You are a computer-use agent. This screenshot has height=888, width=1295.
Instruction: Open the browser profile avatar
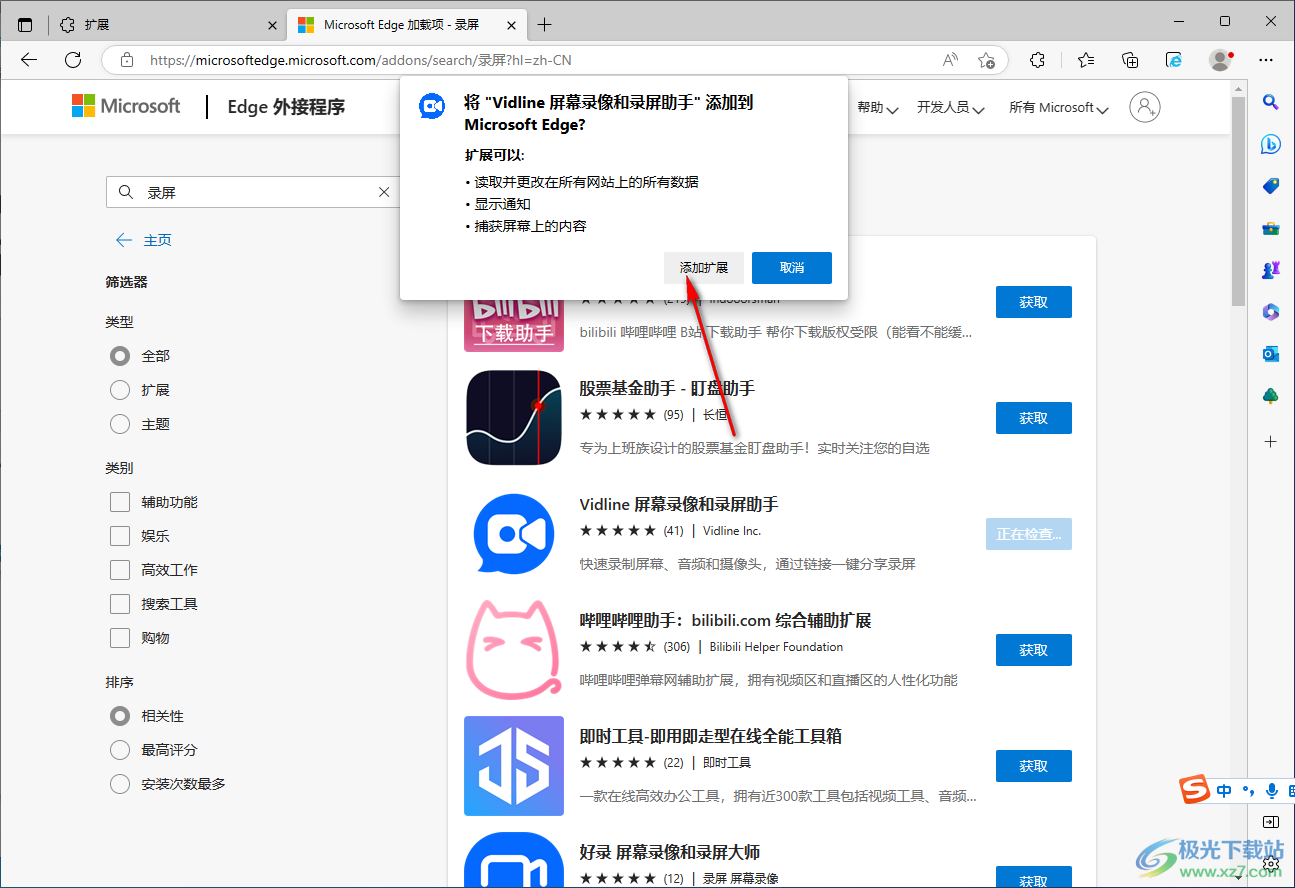[1220, 60]
